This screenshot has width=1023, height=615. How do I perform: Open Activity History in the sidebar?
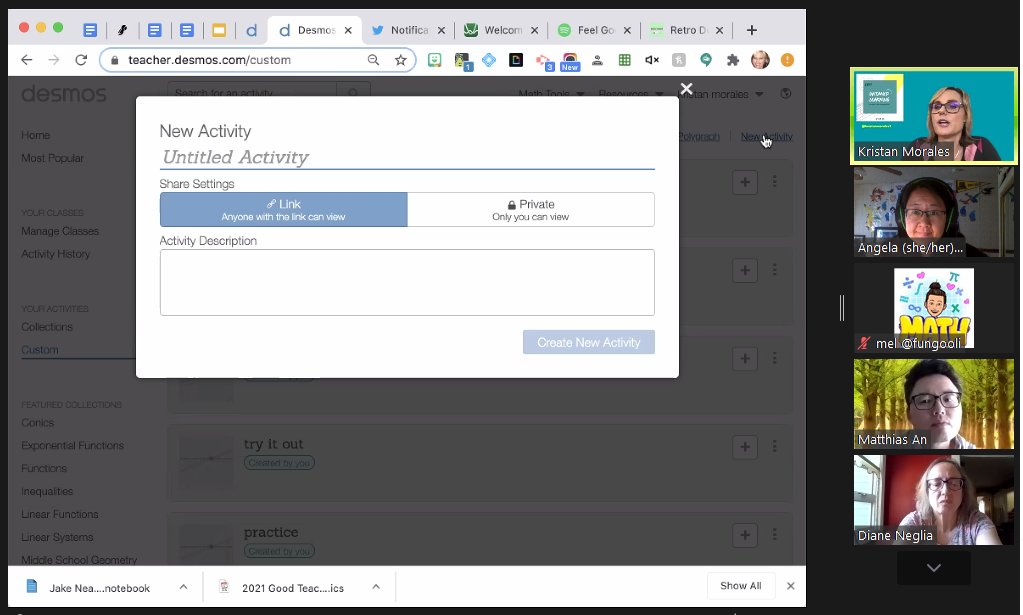55,254
